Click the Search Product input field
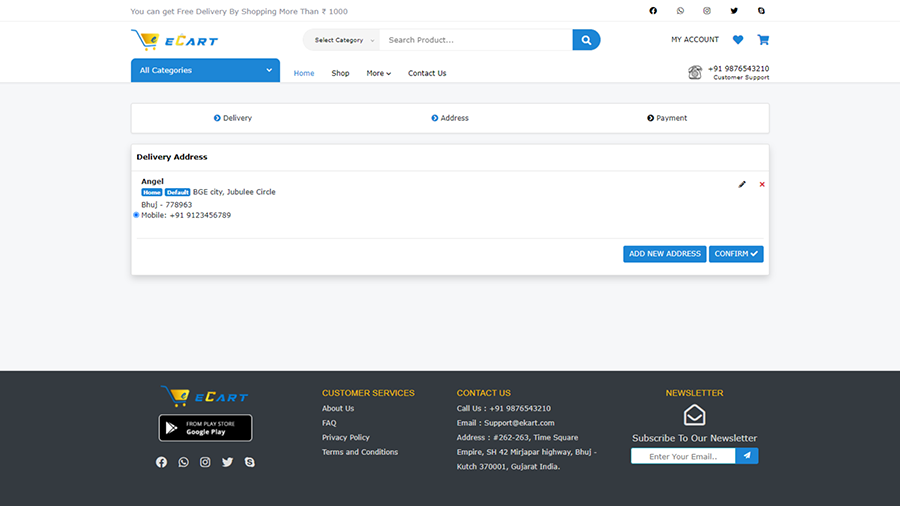 pyautogui.click(x=475, y=40)
